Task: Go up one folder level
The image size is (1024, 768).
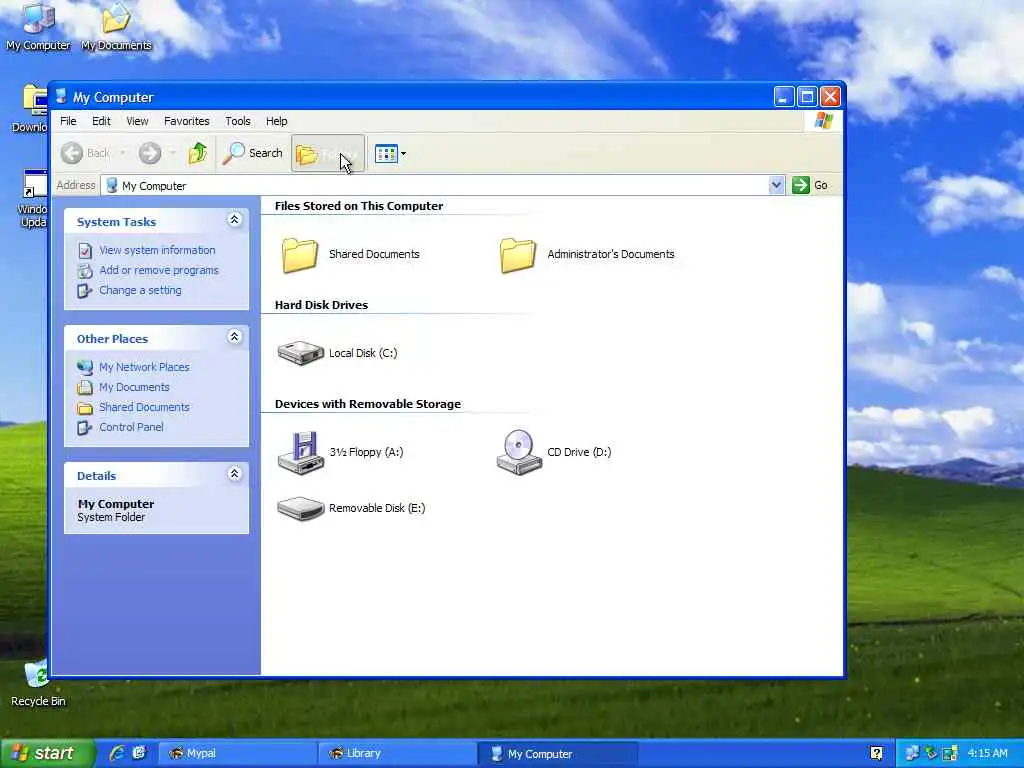Action: click(197, 153)
